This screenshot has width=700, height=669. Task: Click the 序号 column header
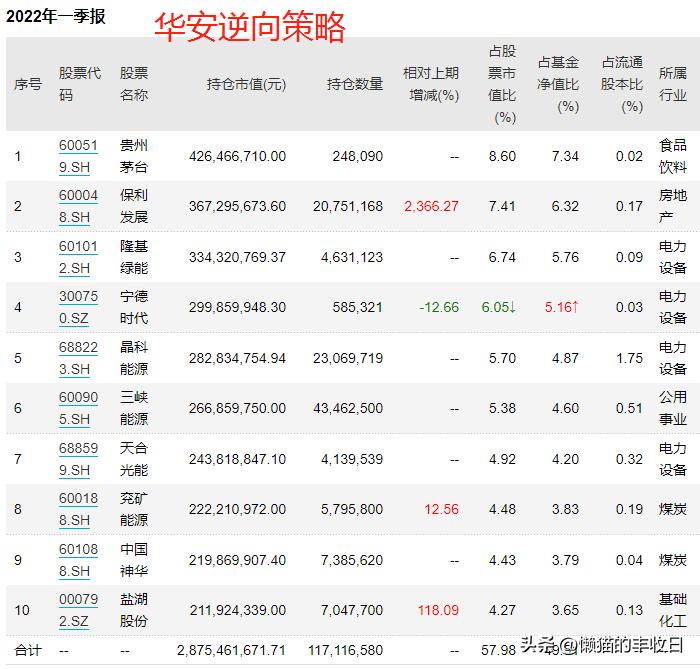(28, 84)
